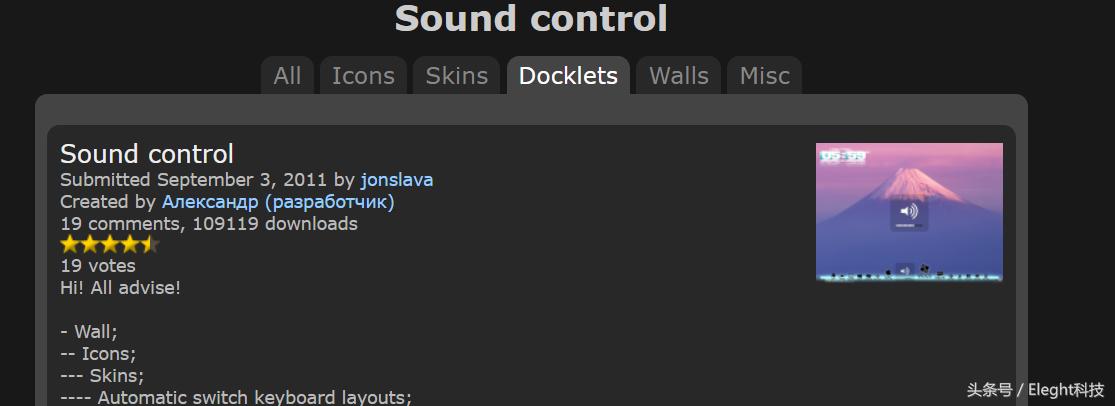Click the Eleght科技 watermark text
Image resolution: width=1115 pixels, height=406 pixels.
click(x=1035, y=389)
